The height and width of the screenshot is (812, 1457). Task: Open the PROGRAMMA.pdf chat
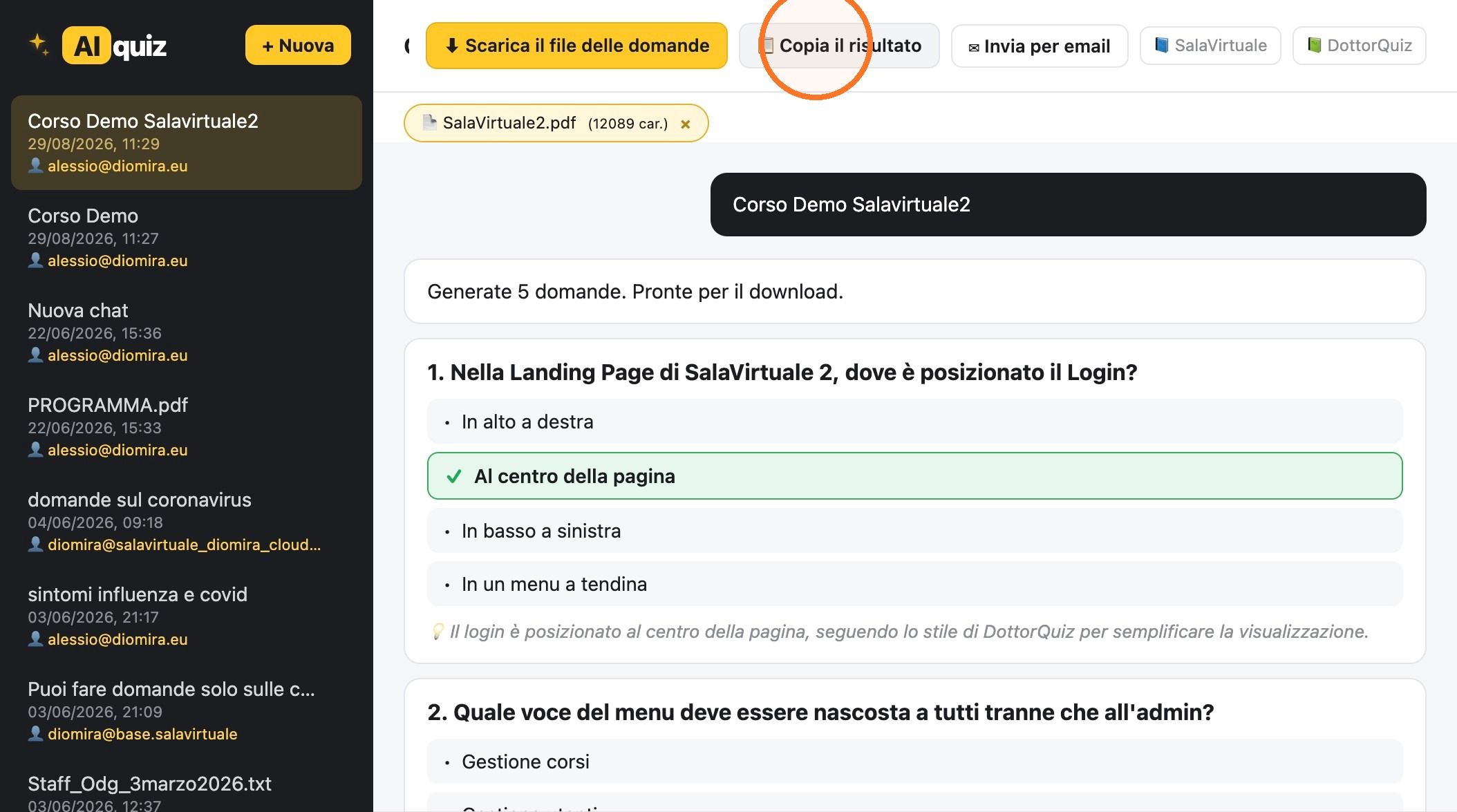(187, 426)
